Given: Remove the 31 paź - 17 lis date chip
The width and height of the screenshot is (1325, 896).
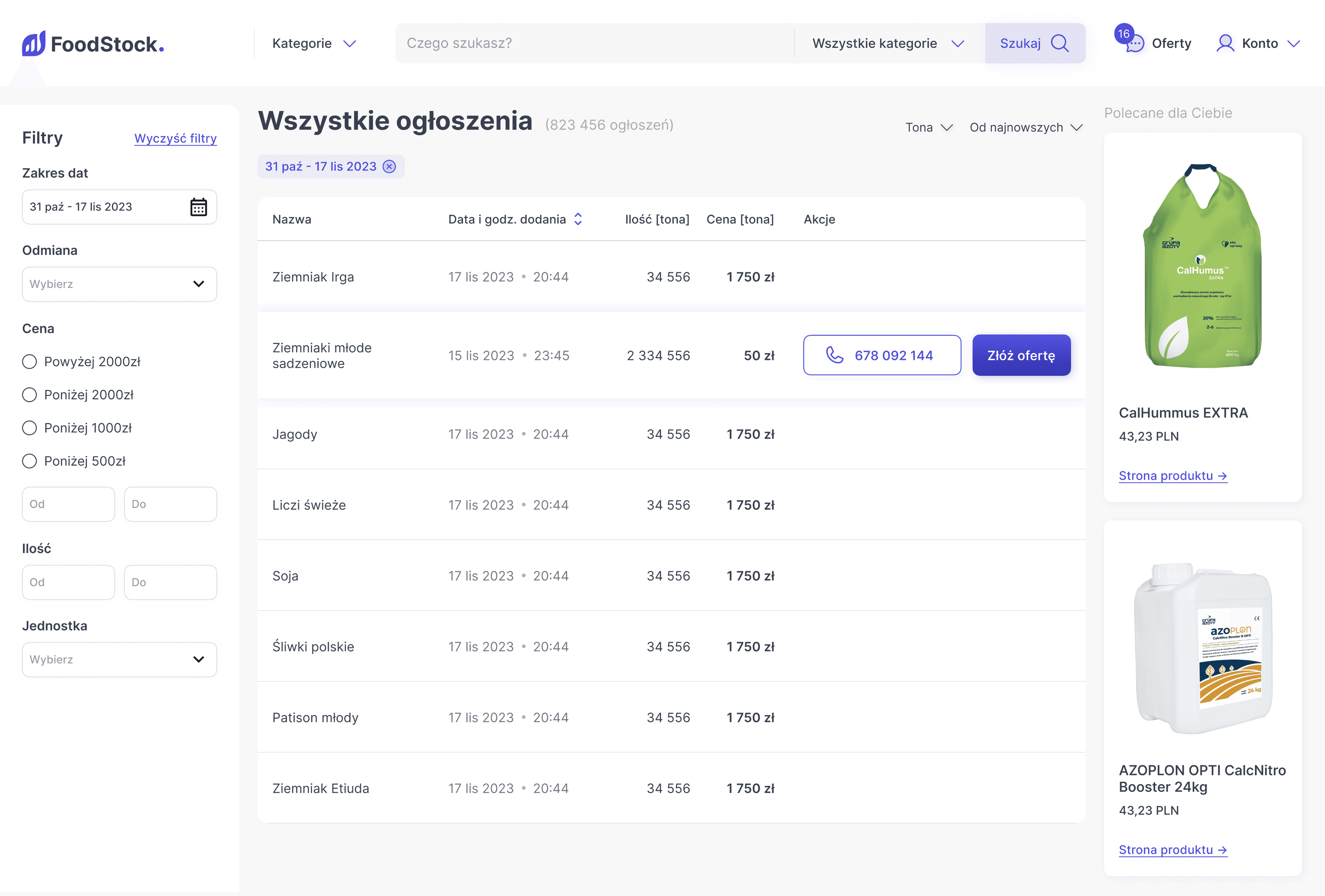Looking at the screenshot, I should point(389,167).
